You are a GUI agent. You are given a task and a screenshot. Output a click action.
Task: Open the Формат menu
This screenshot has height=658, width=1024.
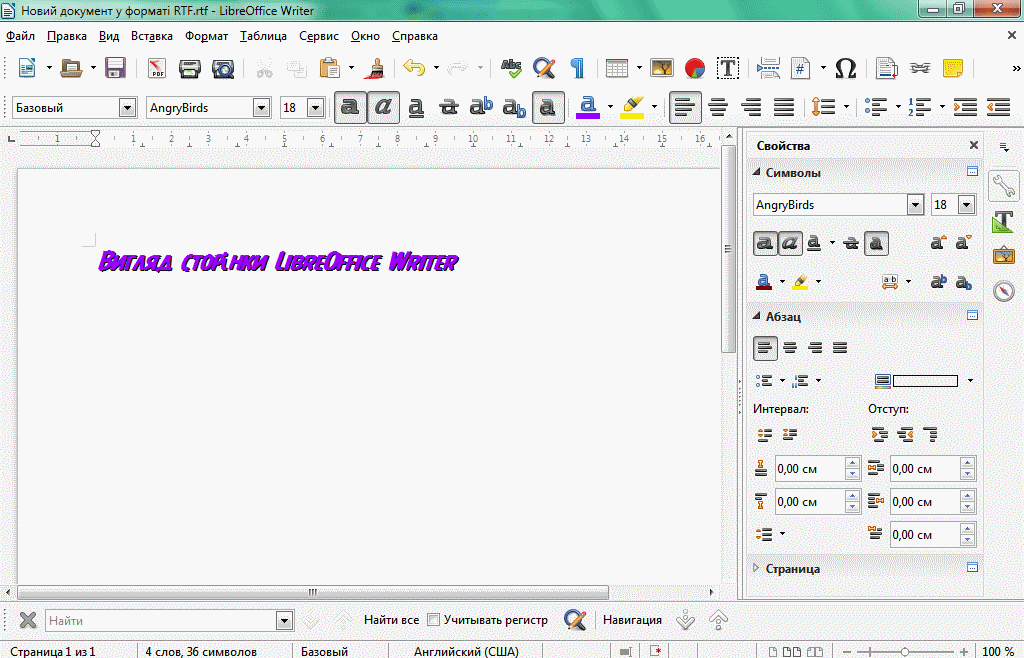(206, 36)
